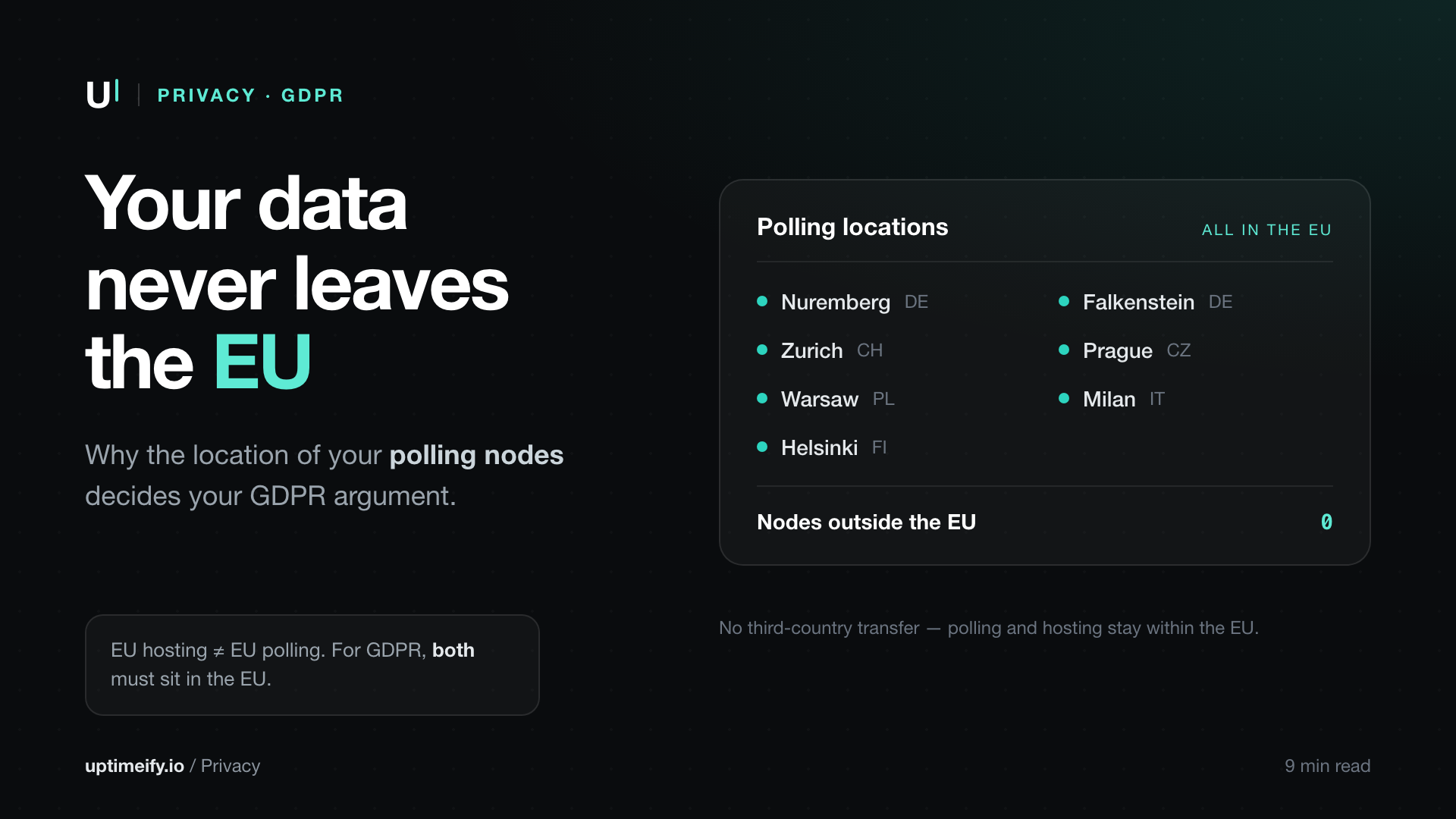Click the 9 min read label
Screen dimensions: 1456x819
[x=1327, y=766]
